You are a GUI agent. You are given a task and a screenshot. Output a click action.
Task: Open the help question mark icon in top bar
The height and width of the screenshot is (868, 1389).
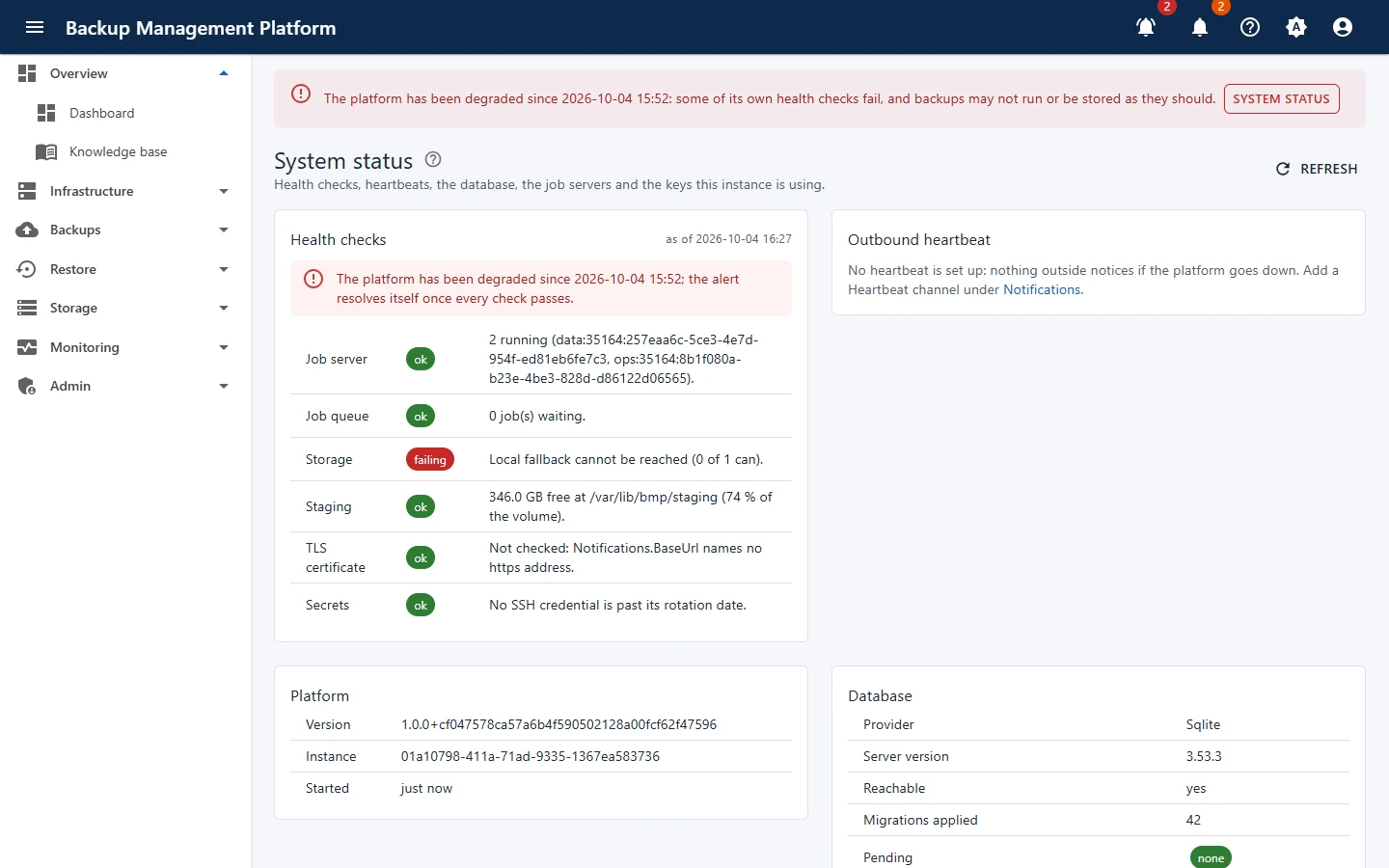pyautogui.click(x=1250, y=27)
